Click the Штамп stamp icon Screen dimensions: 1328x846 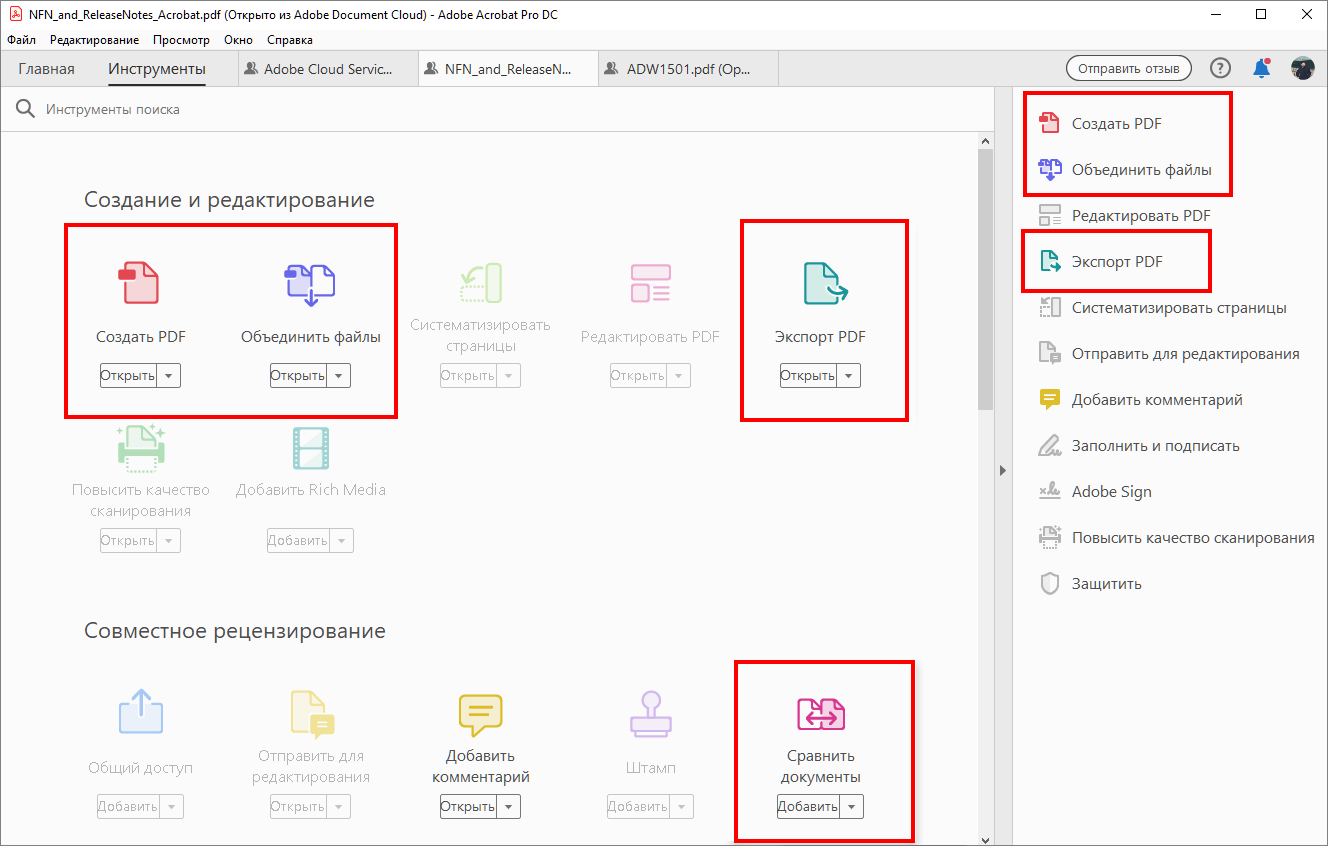click(x=650, y=714)
